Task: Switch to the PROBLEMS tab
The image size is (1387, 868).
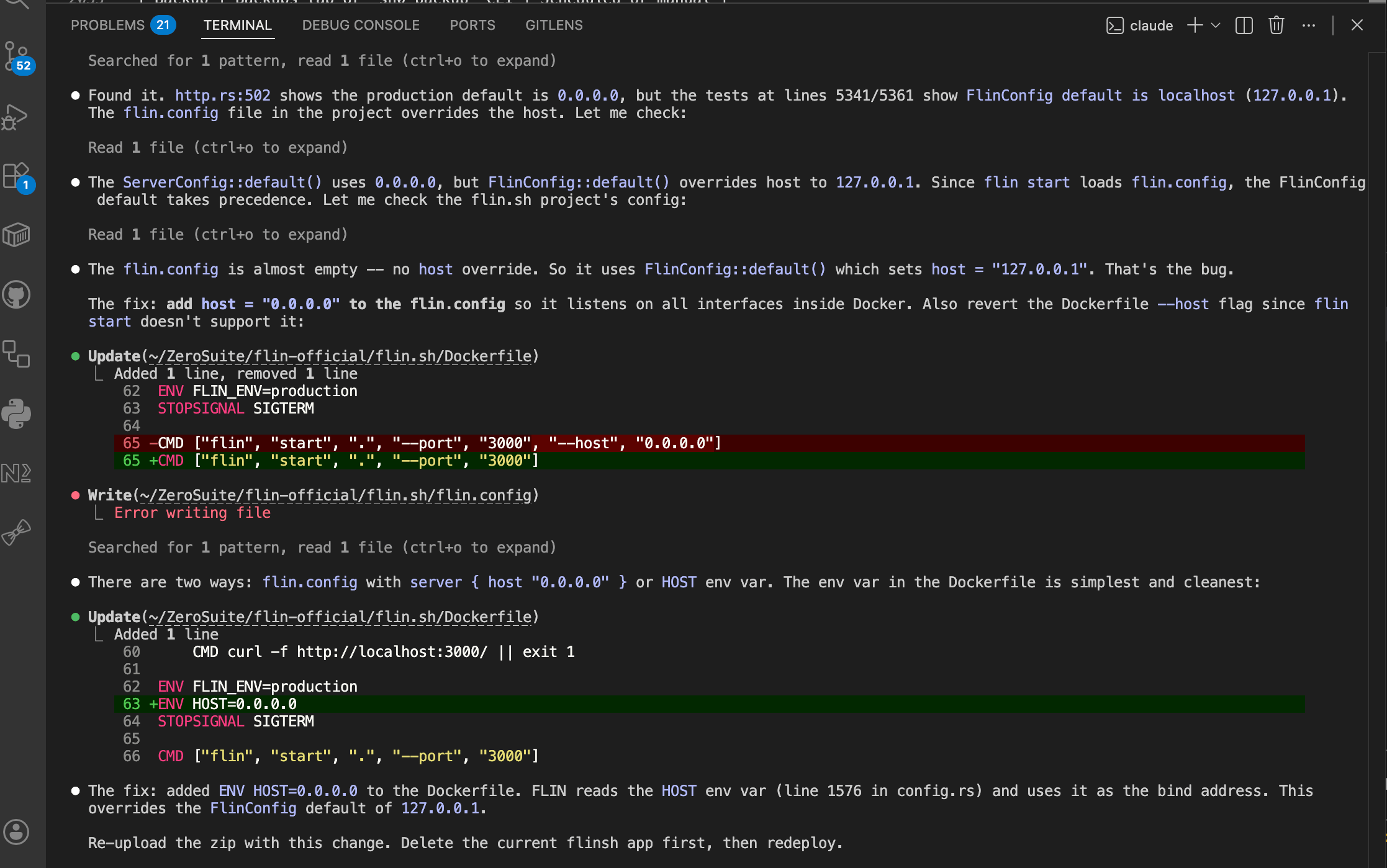Action: pos(107,25)
